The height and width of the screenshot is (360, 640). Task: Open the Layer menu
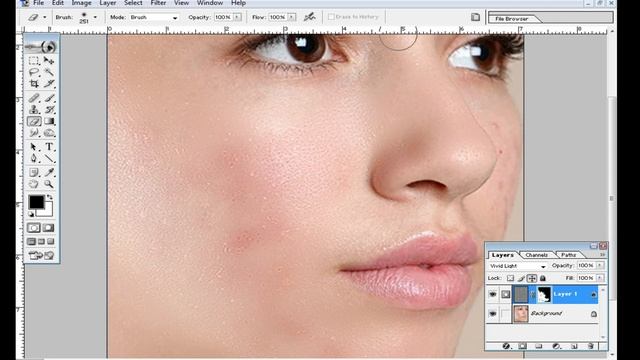(107, 3)
